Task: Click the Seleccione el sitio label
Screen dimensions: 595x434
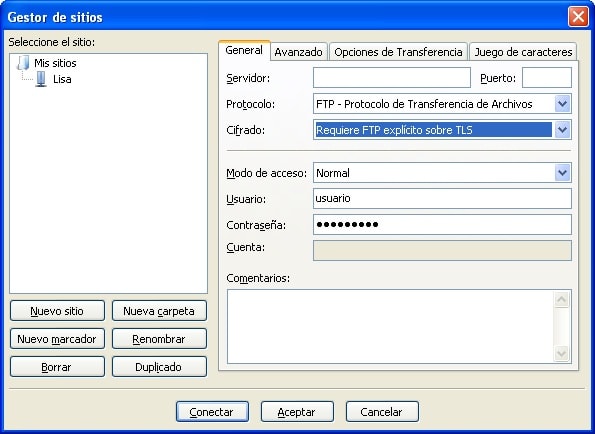Action: [52, 42]
